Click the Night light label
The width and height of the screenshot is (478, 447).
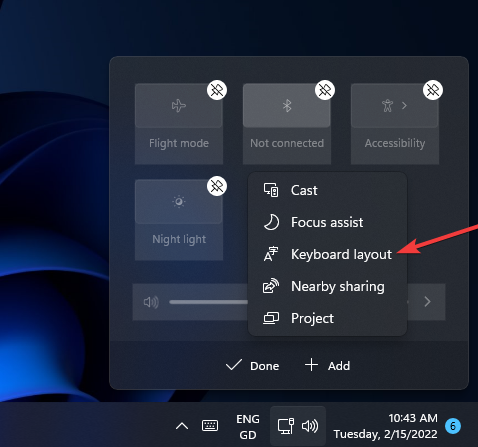click(x=179, y=239)
